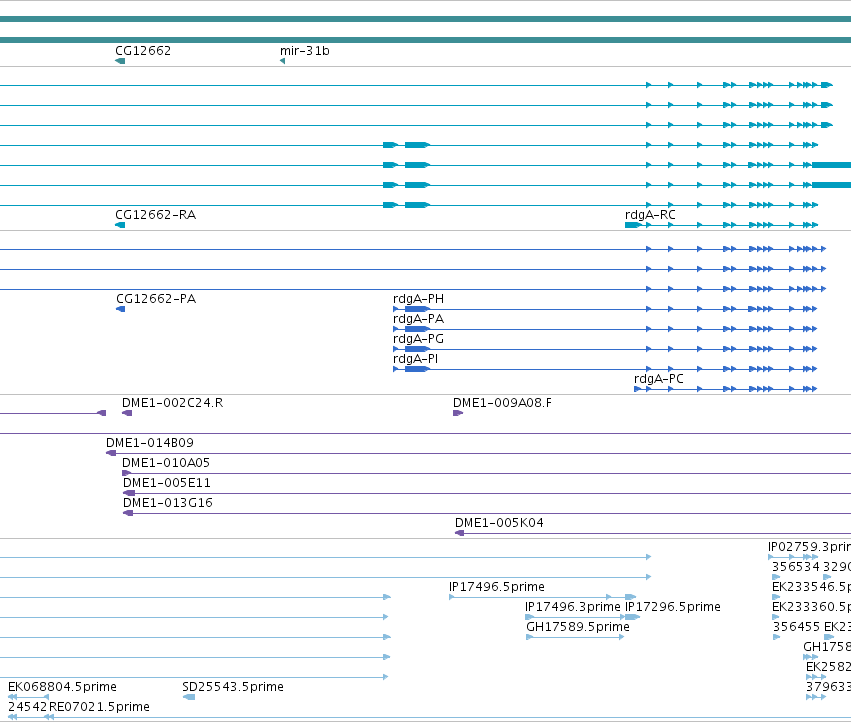This screenshot has height=722, width=851.
Task: Select the rdgA-PH polypeptide label
Action: (418, 299)
